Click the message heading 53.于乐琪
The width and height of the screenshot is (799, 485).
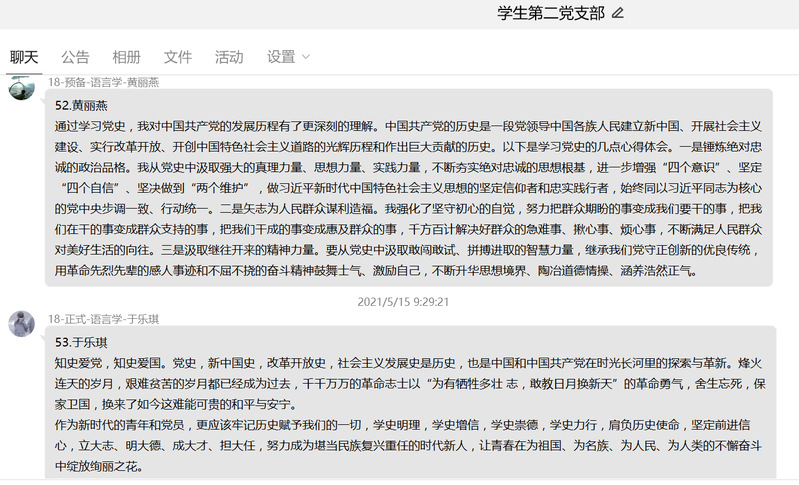(81, 342)
